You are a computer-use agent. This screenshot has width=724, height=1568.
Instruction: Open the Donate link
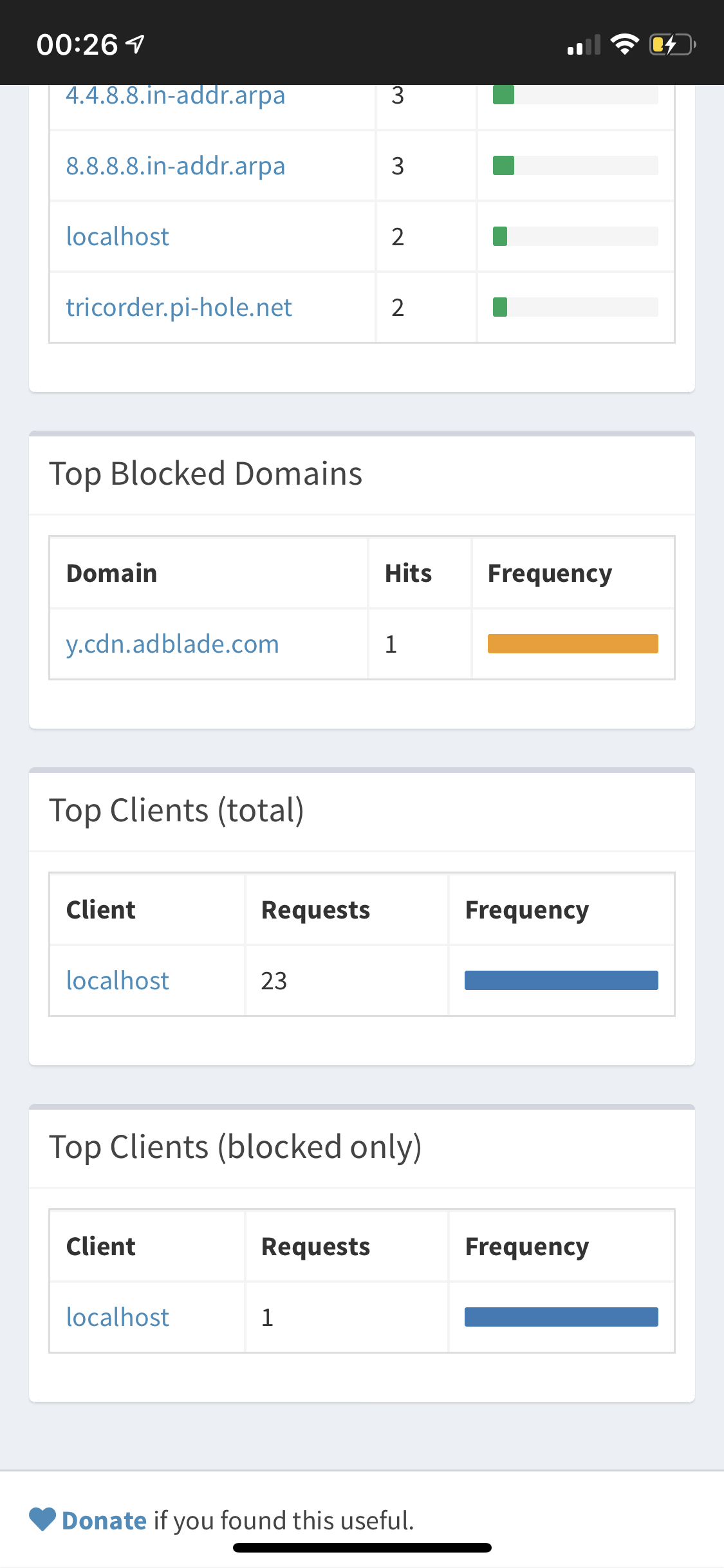coord(104,1520)
